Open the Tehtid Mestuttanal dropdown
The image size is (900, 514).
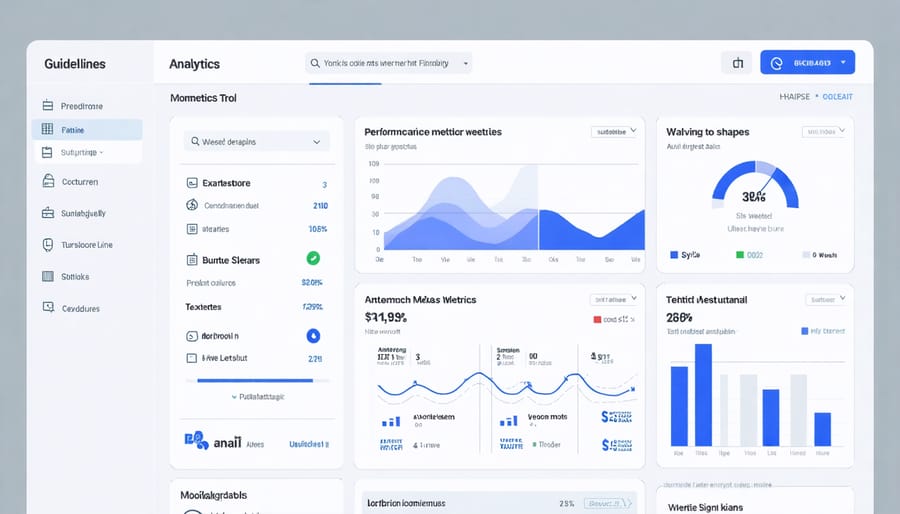[825, 299]
